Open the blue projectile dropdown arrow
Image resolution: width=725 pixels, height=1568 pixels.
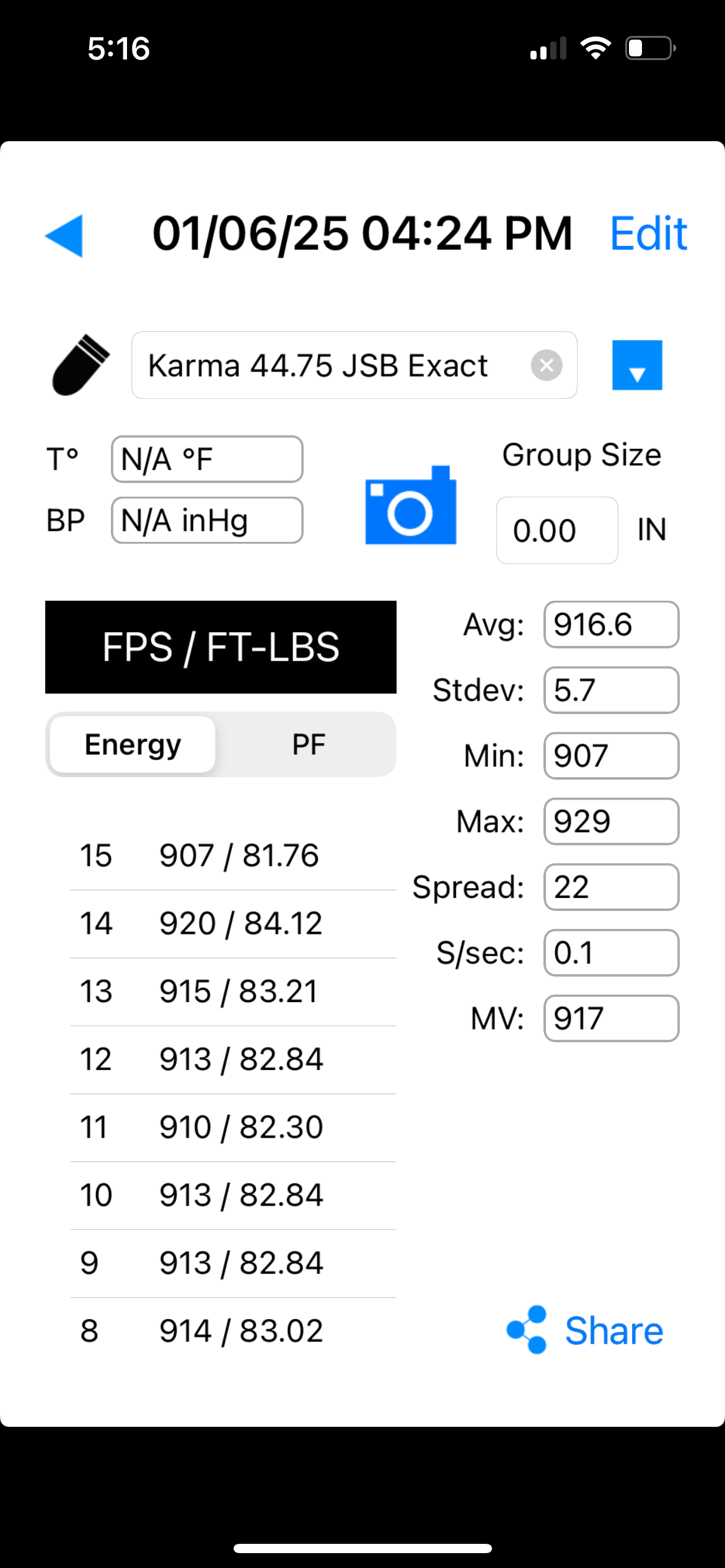(x=637, y=365)
